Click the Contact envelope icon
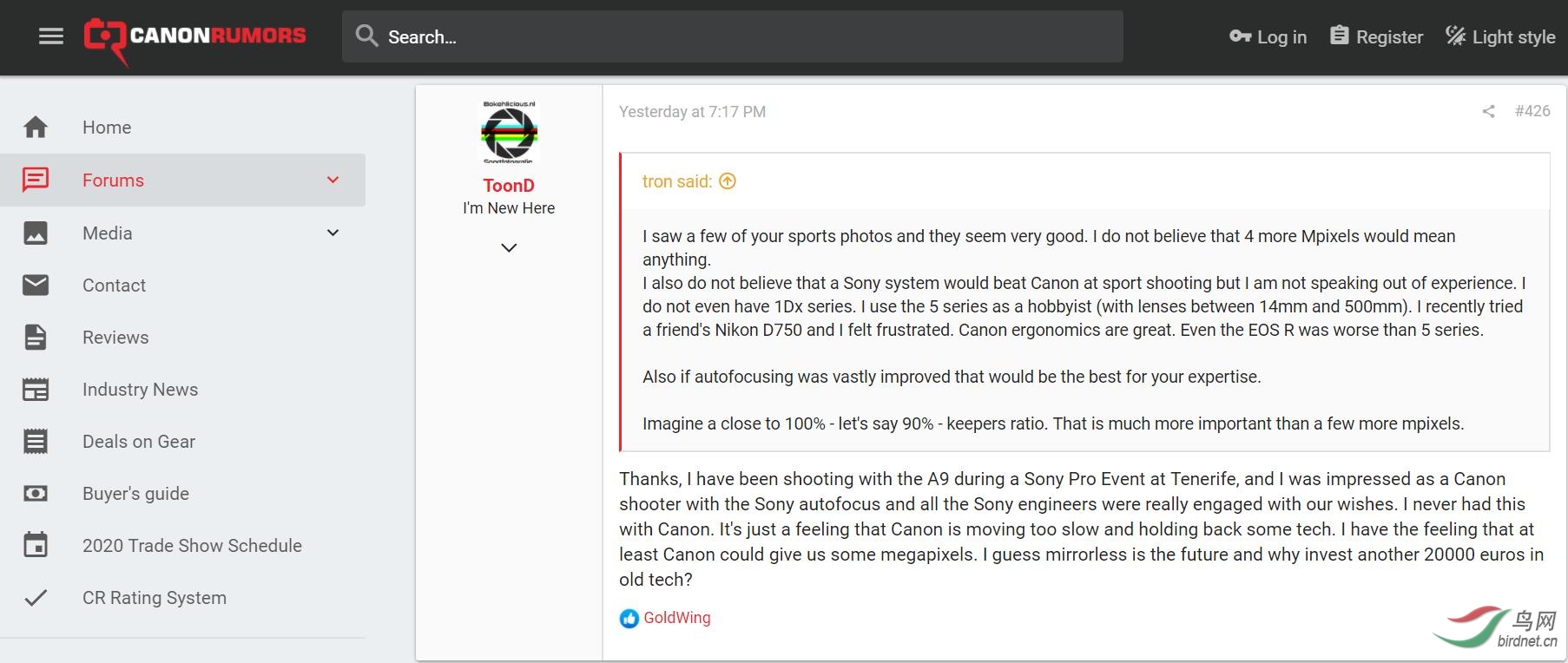This screenshot has height=663, width=1568. click(x=36, y=285)
